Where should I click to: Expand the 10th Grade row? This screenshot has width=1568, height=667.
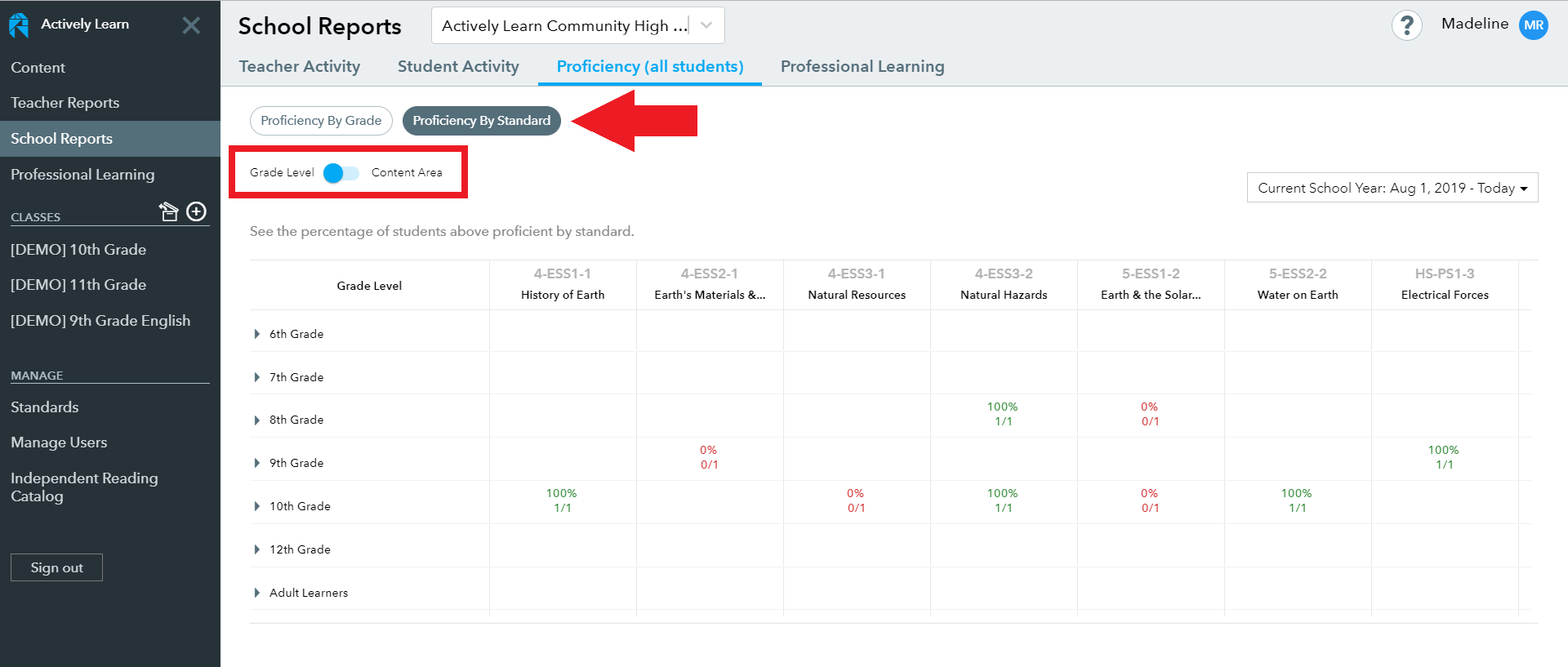[256, 506]
